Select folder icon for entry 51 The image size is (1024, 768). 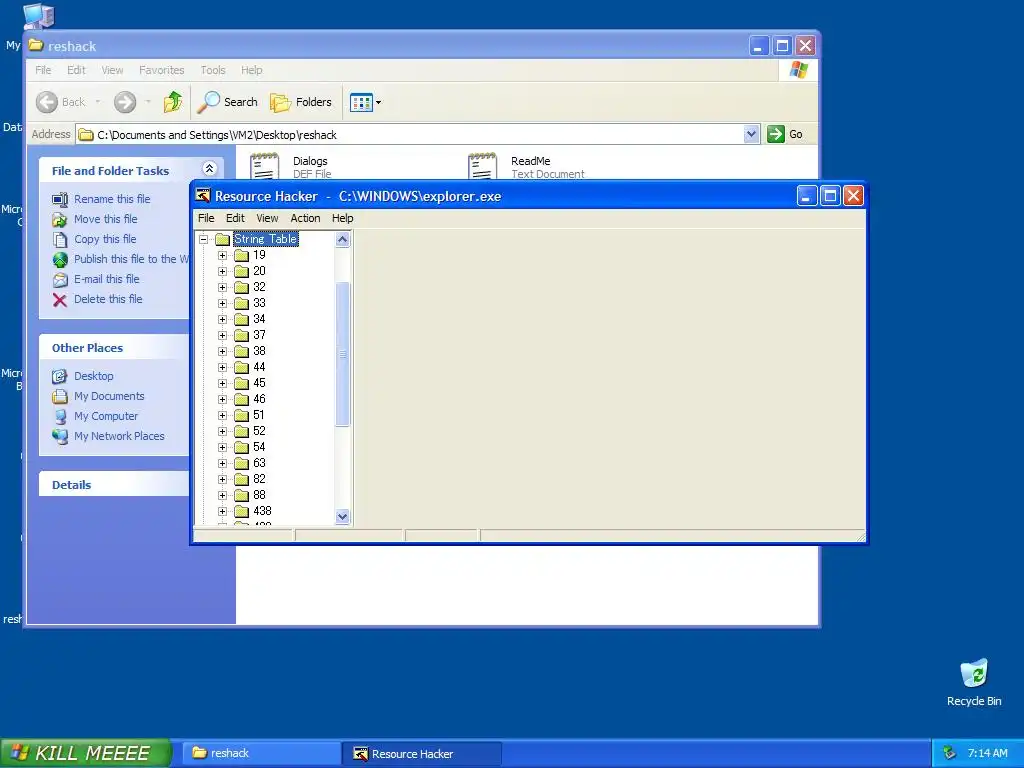pos(242,415)
